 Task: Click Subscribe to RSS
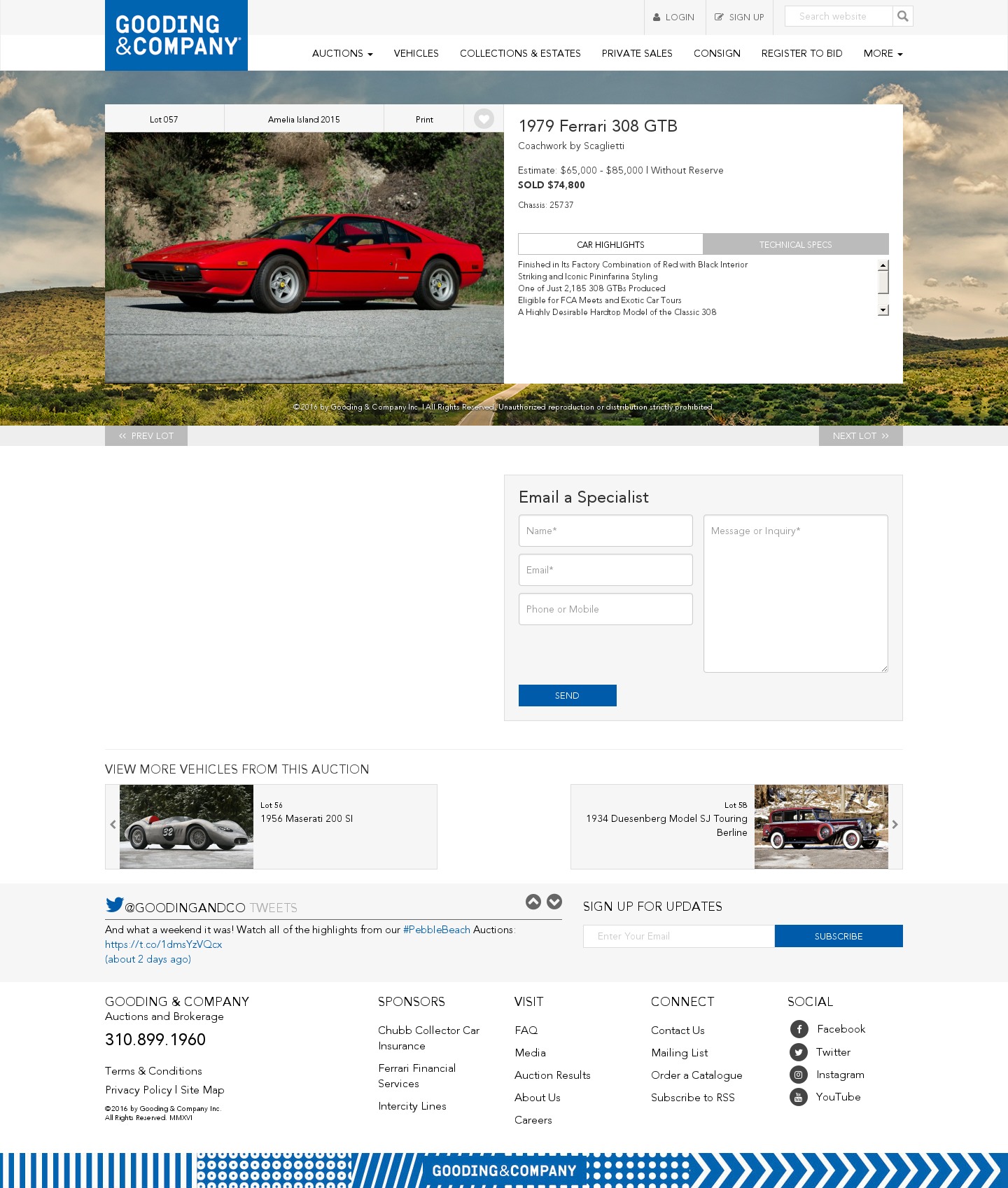click(x=693, y=1098)
